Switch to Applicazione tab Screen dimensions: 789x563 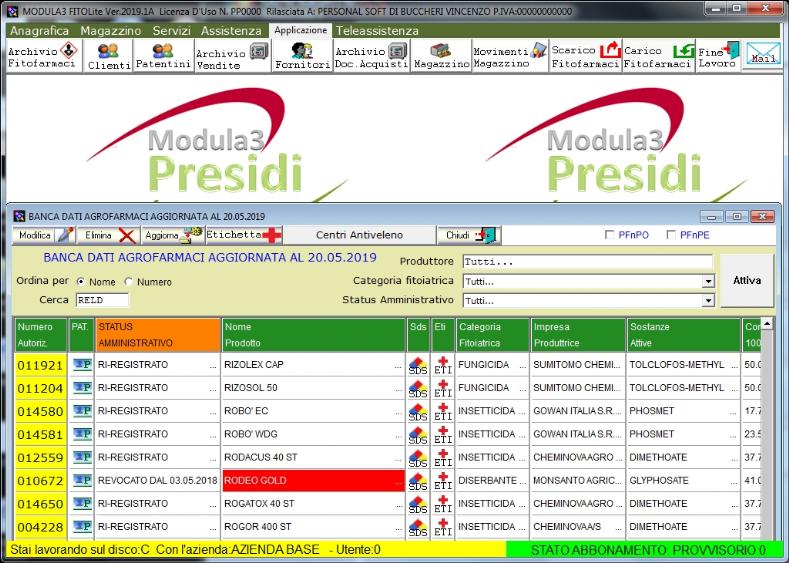click(300, 30)
